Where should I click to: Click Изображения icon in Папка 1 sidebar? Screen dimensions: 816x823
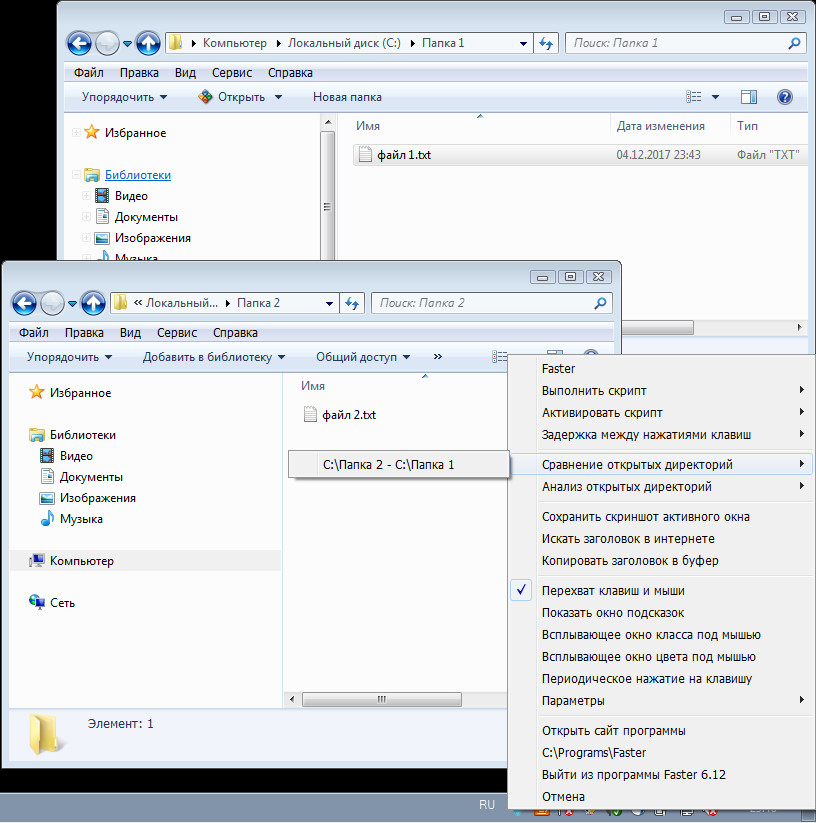point(102,238)
